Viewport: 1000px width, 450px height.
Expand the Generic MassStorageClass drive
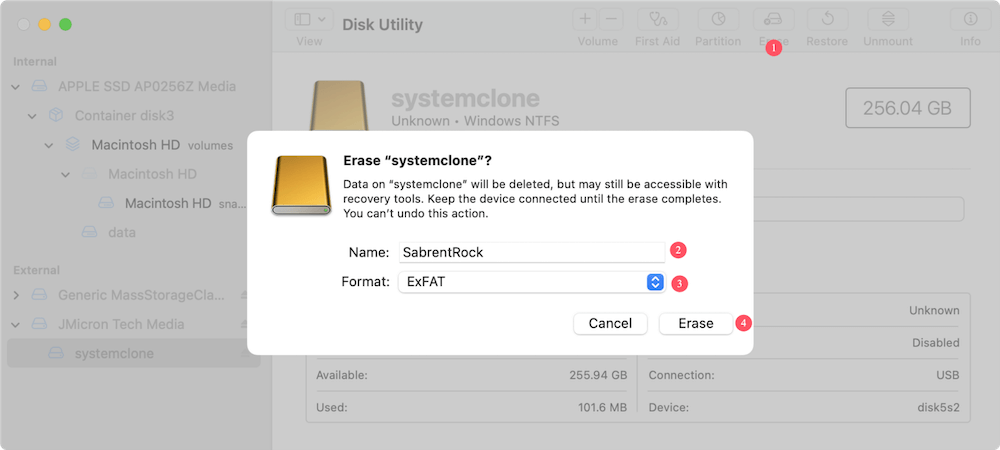[16, 296]
